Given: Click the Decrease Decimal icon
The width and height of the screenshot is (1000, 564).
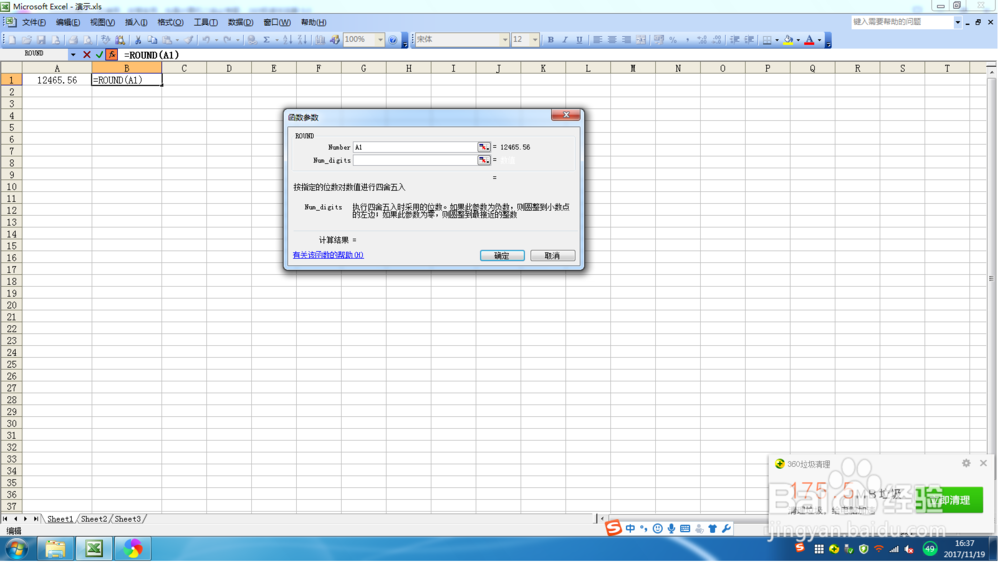Looking at the screenshot, I should click(717, 40).
